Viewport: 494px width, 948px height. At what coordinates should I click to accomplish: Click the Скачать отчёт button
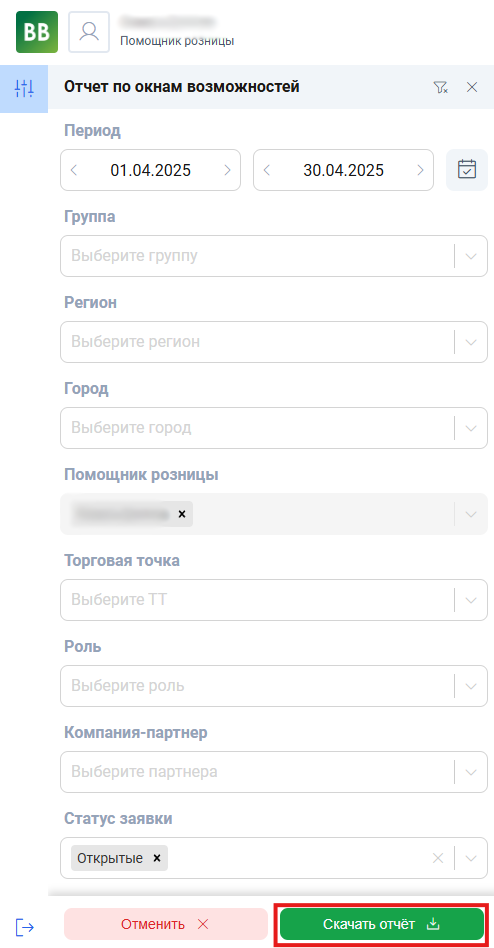point(382,924)
